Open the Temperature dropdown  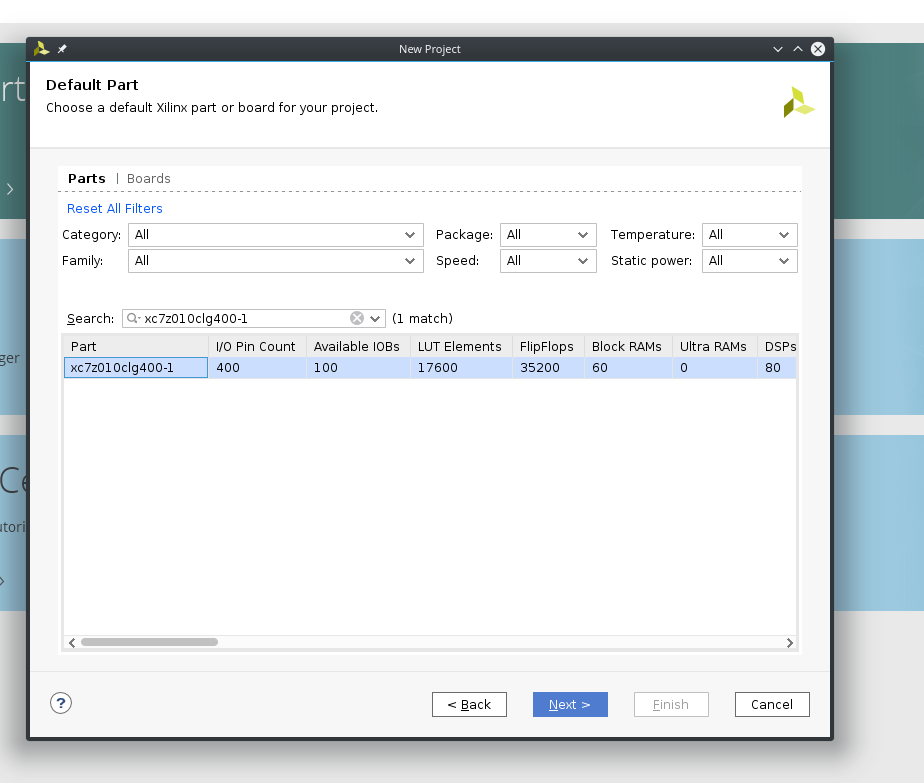(750, 234)
